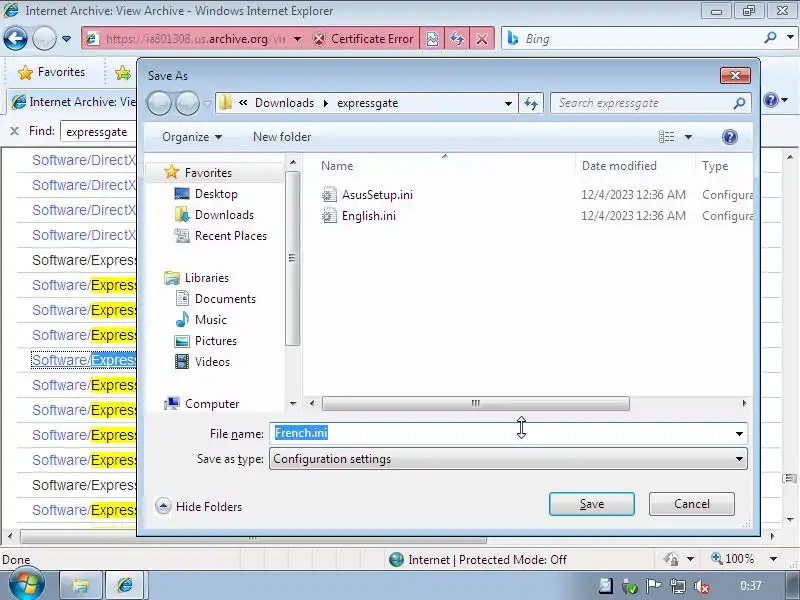Expand the File name dropdown arrow

(739, 434)
